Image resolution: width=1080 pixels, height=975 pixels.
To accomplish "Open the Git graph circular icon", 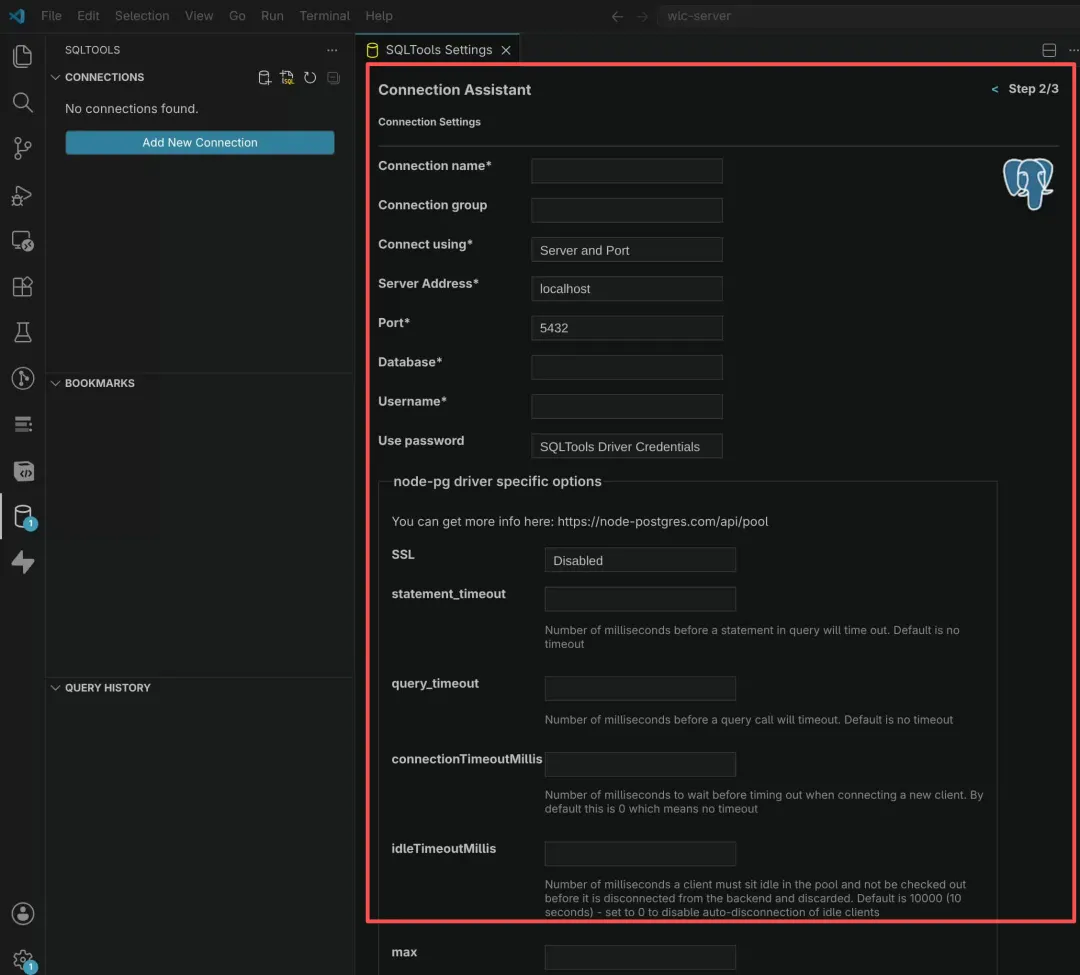I will pos(22,378).
